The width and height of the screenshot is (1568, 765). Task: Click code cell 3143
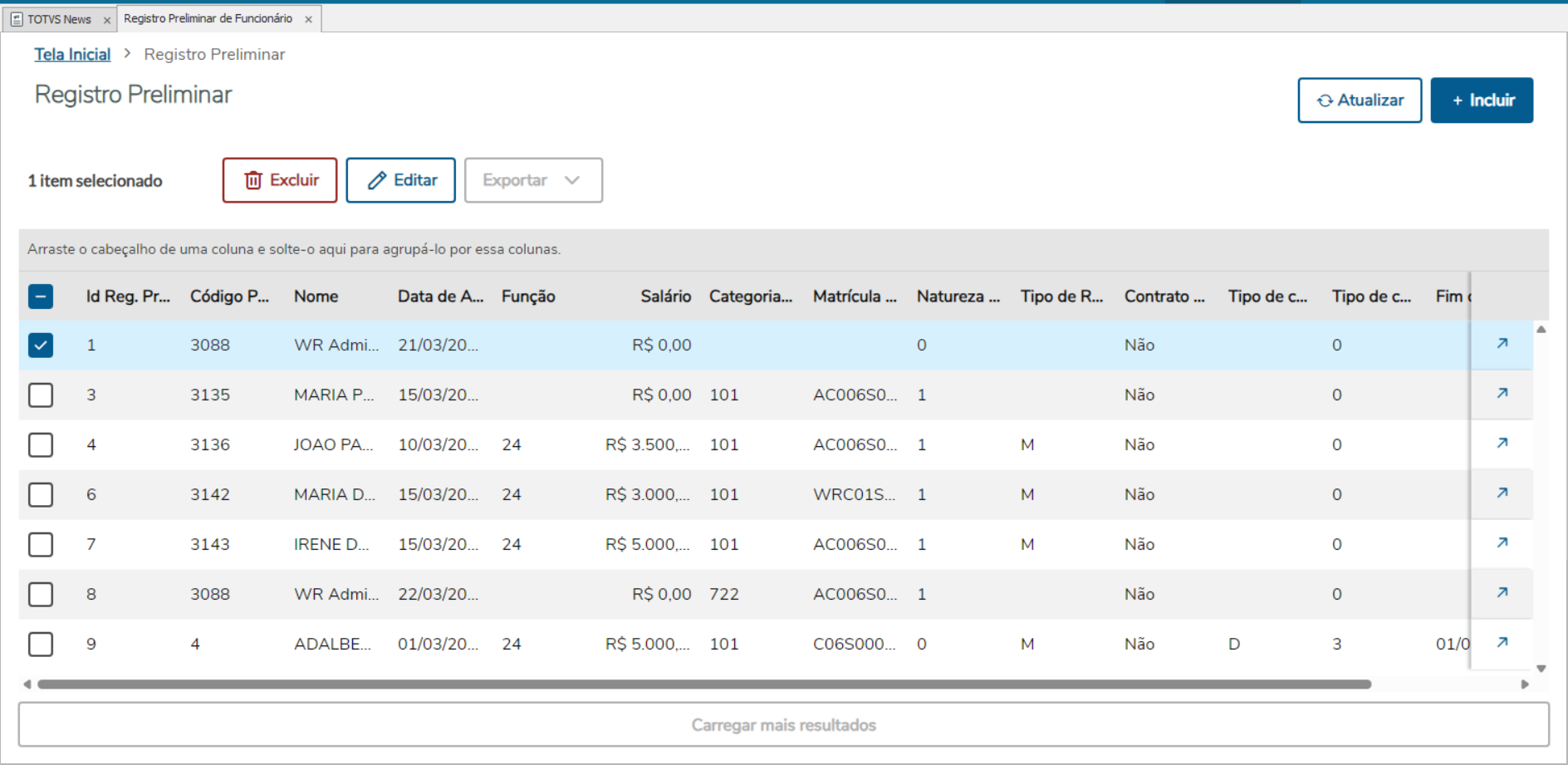[210, 544]
